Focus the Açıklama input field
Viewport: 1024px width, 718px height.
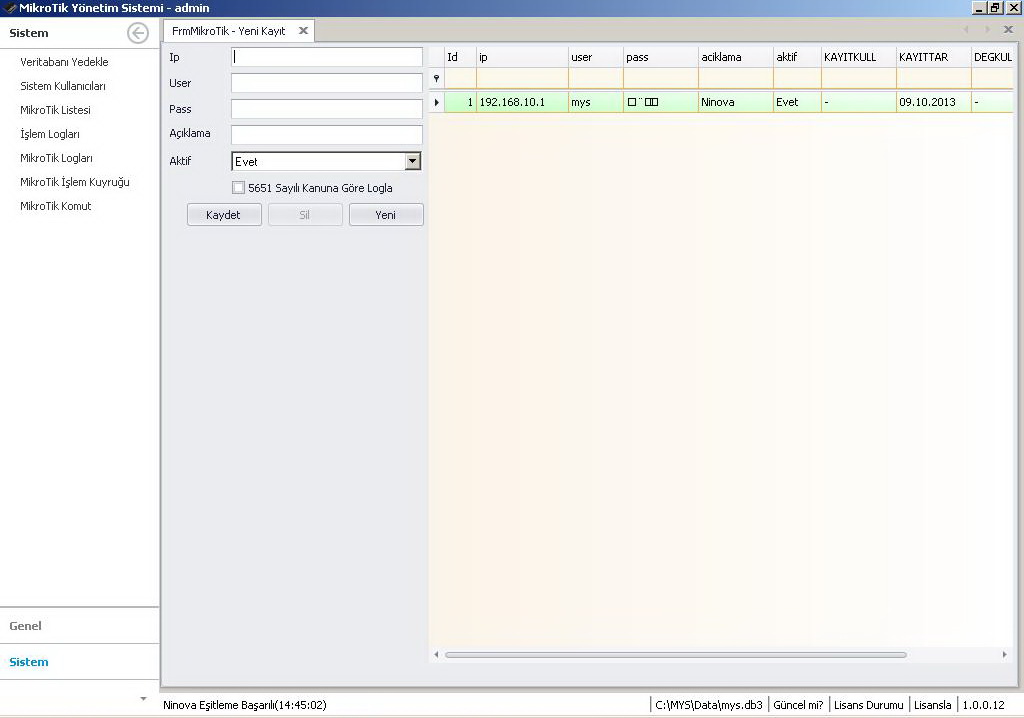pos(327,135)
